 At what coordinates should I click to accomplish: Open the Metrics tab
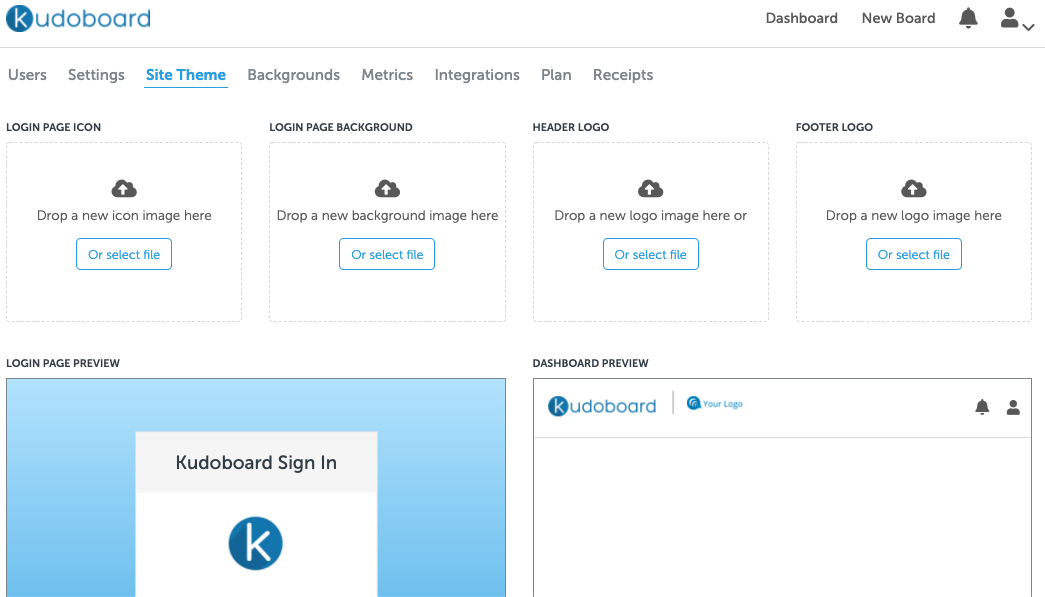(x=387, y=75)
